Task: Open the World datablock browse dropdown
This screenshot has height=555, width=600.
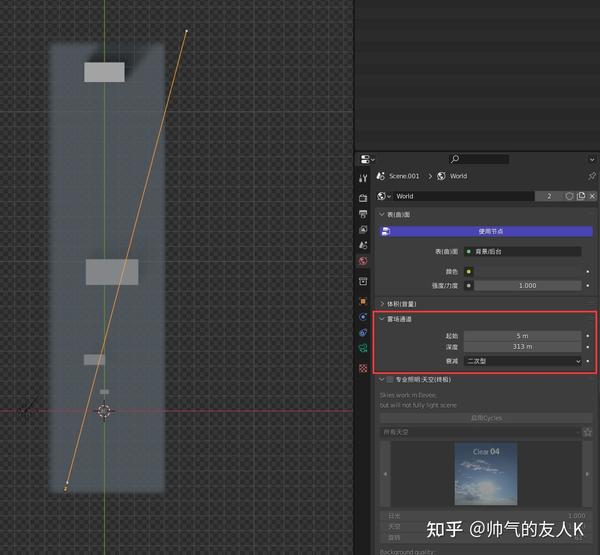Action: pos(384,196)
